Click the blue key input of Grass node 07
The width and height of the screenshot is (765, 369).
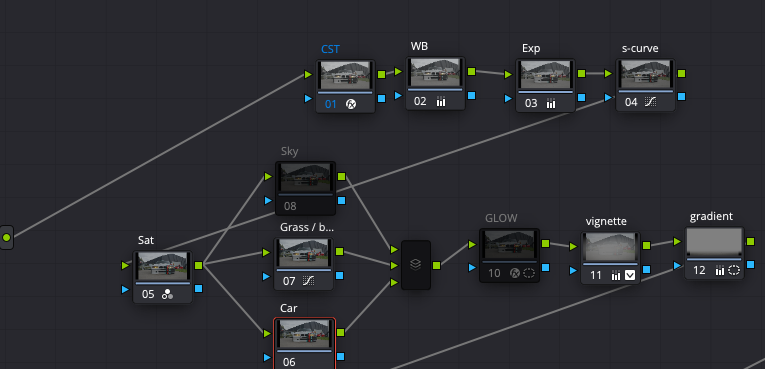[x=266, y=276]
